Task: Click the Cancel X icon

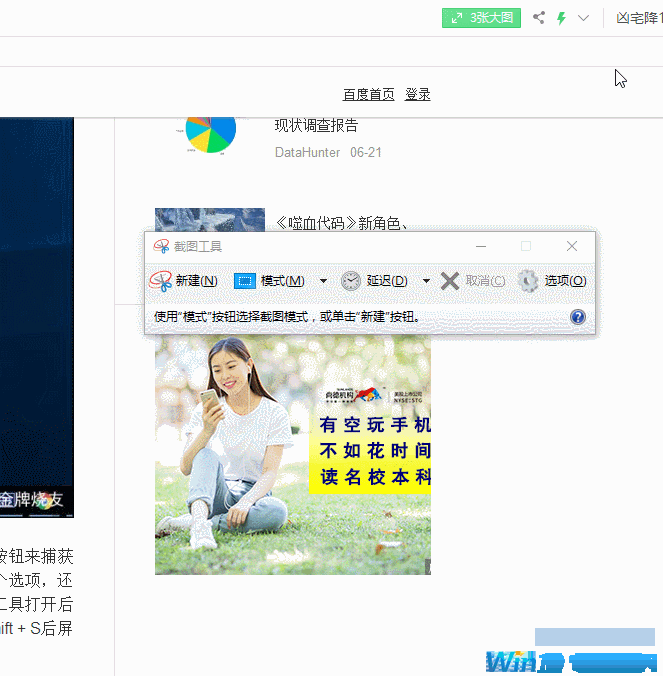Action: [450, 281]
